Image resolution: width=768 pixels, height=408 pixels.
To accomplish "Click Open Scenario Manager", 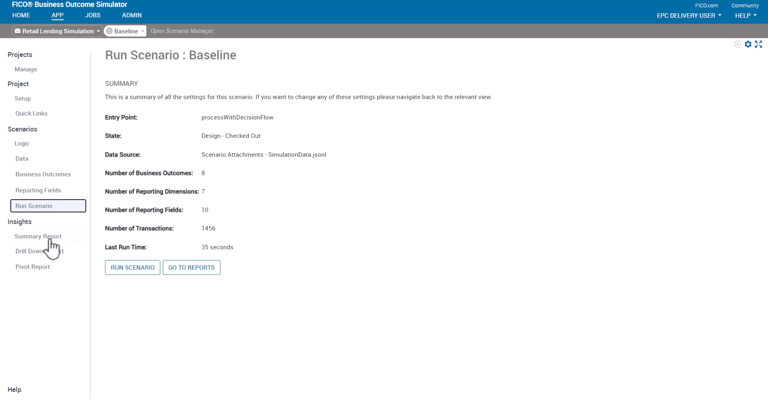I will coord(182,31).
